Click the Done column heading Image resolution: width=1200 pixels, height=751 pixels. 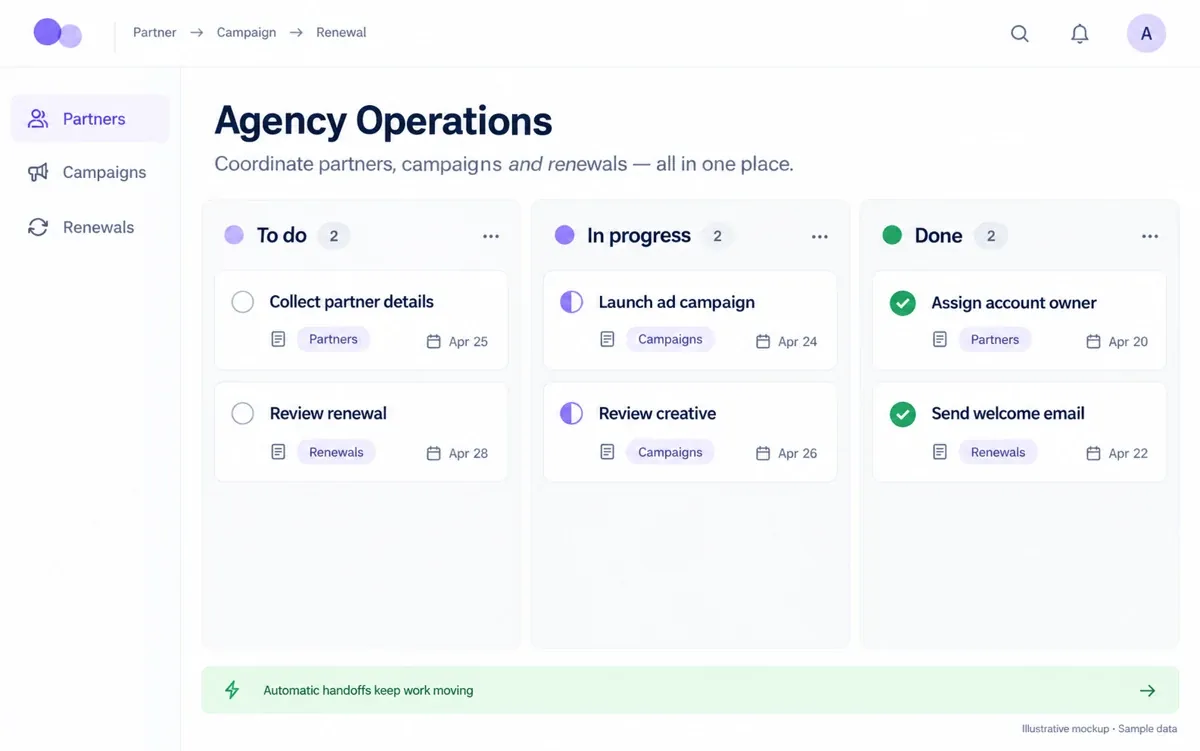[x=938, y=235]
